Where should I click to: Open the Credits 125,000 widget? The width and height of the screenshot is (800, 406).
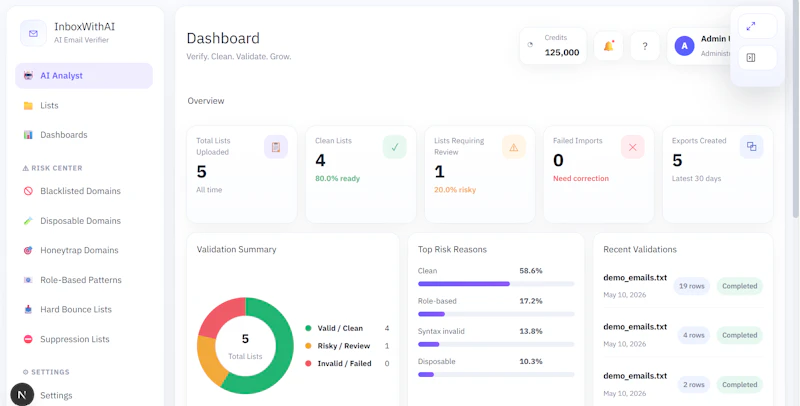point(553,45)
